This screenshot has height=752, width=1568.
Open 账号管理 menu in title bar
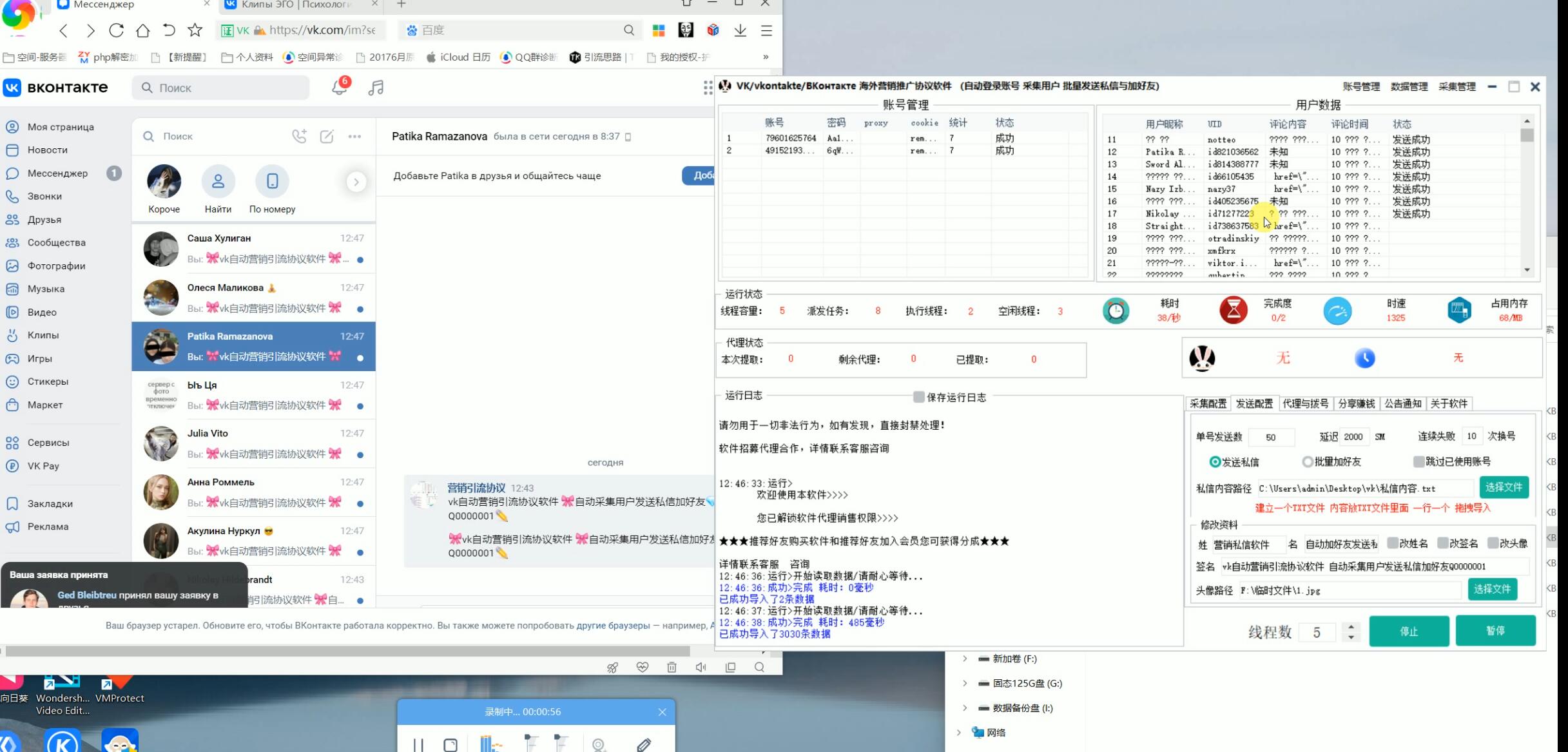coord(1361,86)
